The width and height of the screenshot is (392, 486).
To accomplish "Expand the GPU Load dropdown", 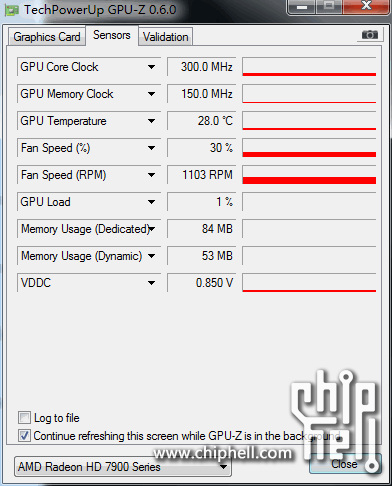I will [x=151, y=202].
